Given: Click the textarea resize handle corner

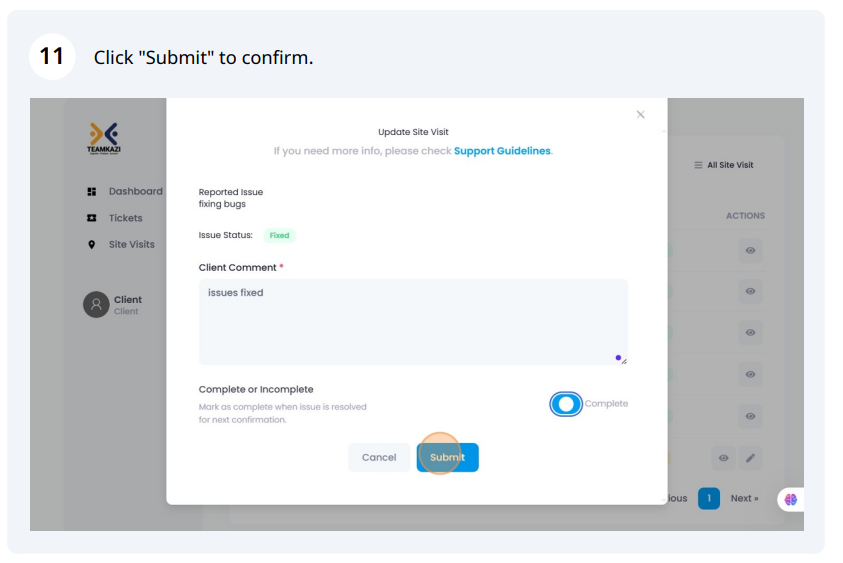Looking at the screenshot, I should pos(624,361).
